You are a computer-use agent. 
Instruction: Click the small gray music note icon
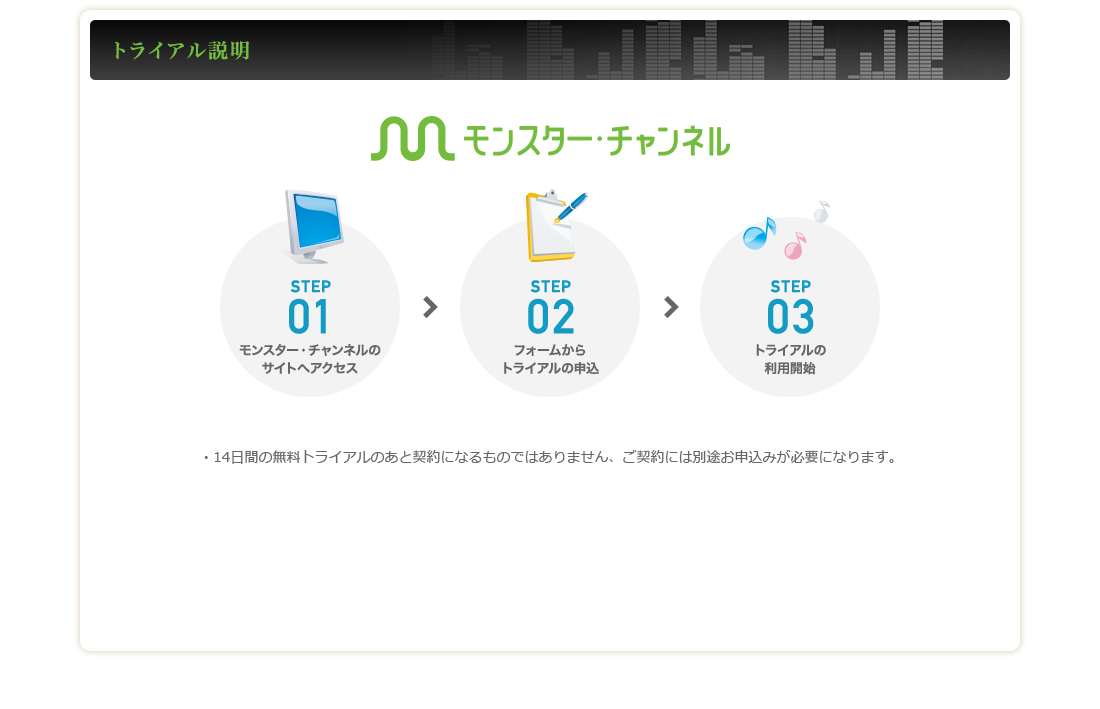822,212
